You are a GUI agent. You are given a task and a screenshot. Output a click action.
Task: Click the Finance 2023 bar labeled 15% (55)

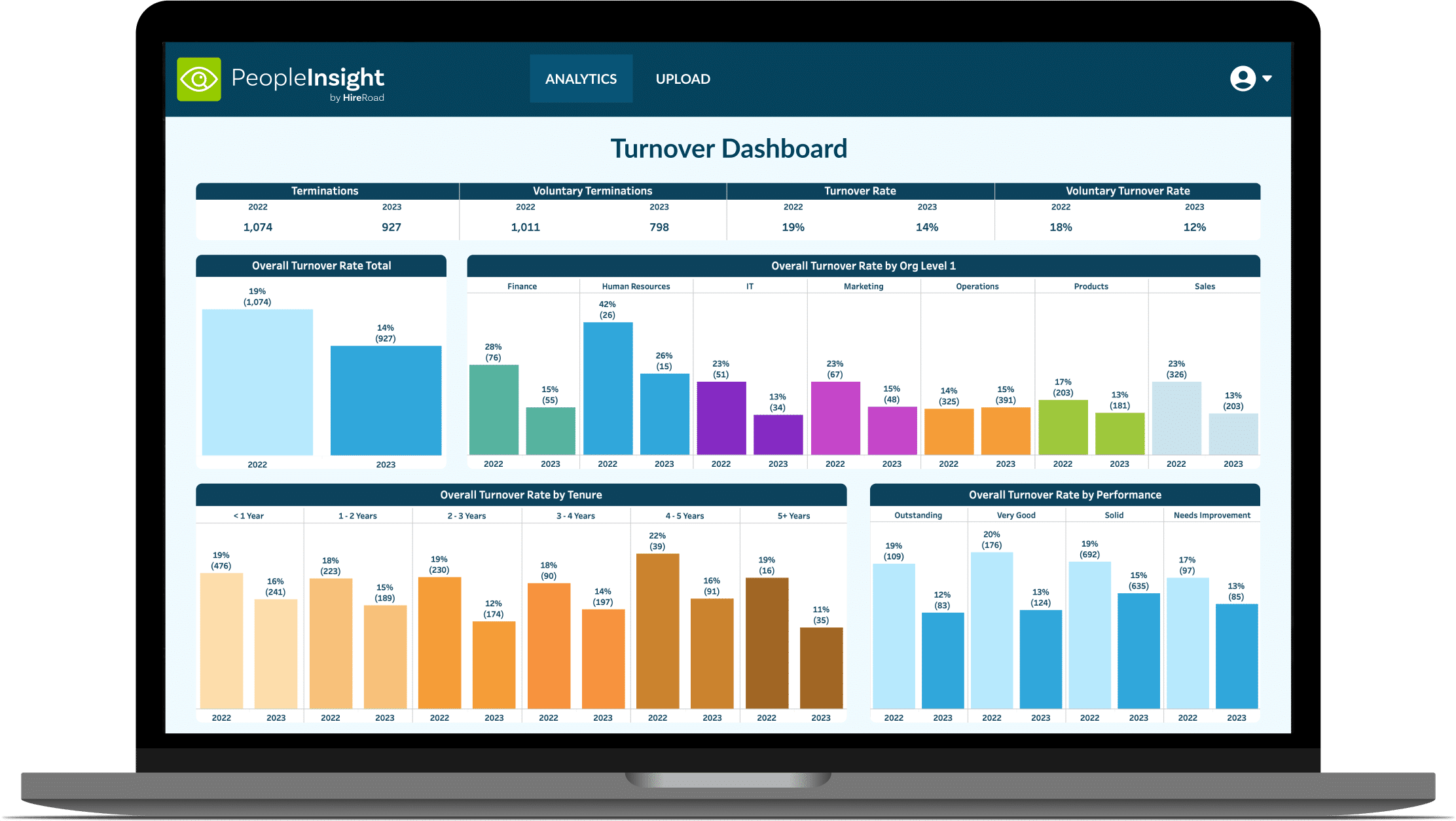point(551,431)
